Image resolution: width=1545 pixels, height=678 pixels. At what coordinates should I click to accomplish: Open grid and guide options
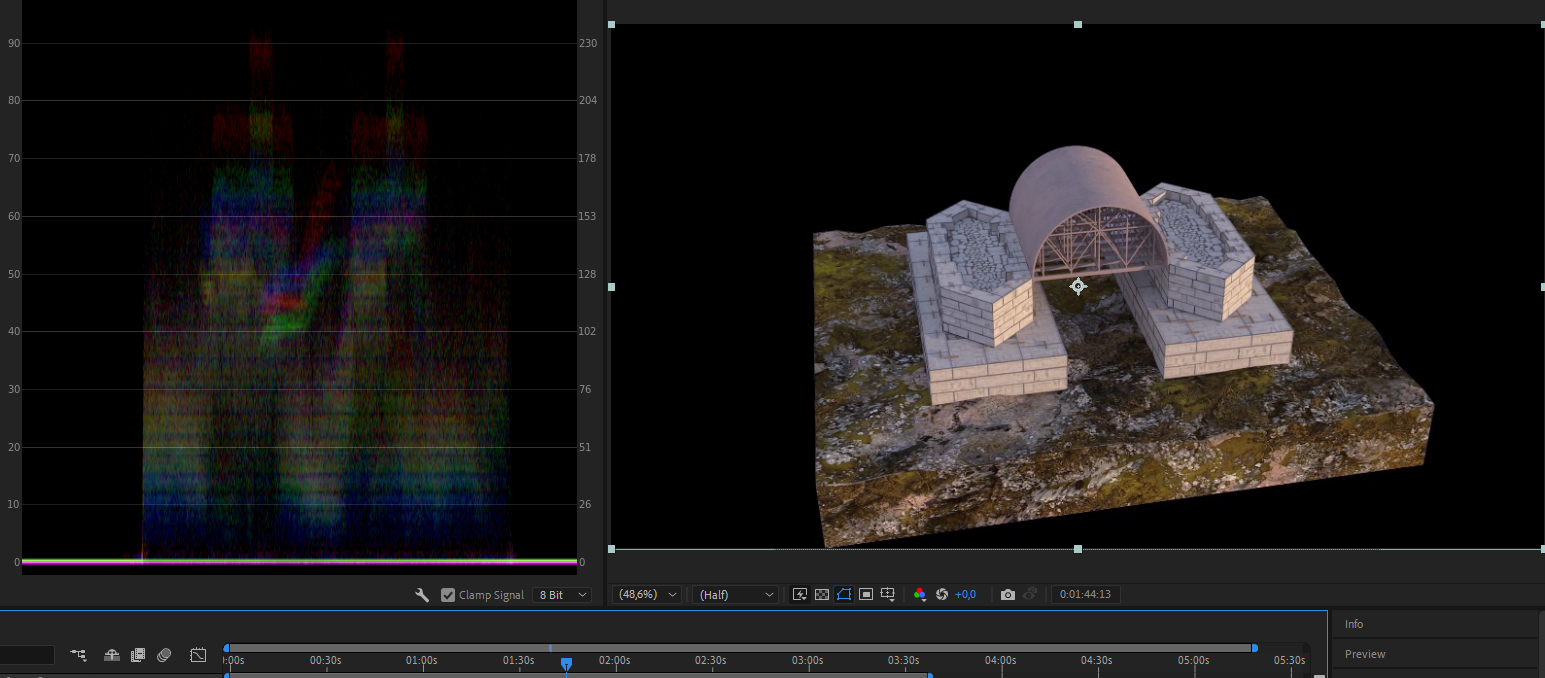[887, 594]
